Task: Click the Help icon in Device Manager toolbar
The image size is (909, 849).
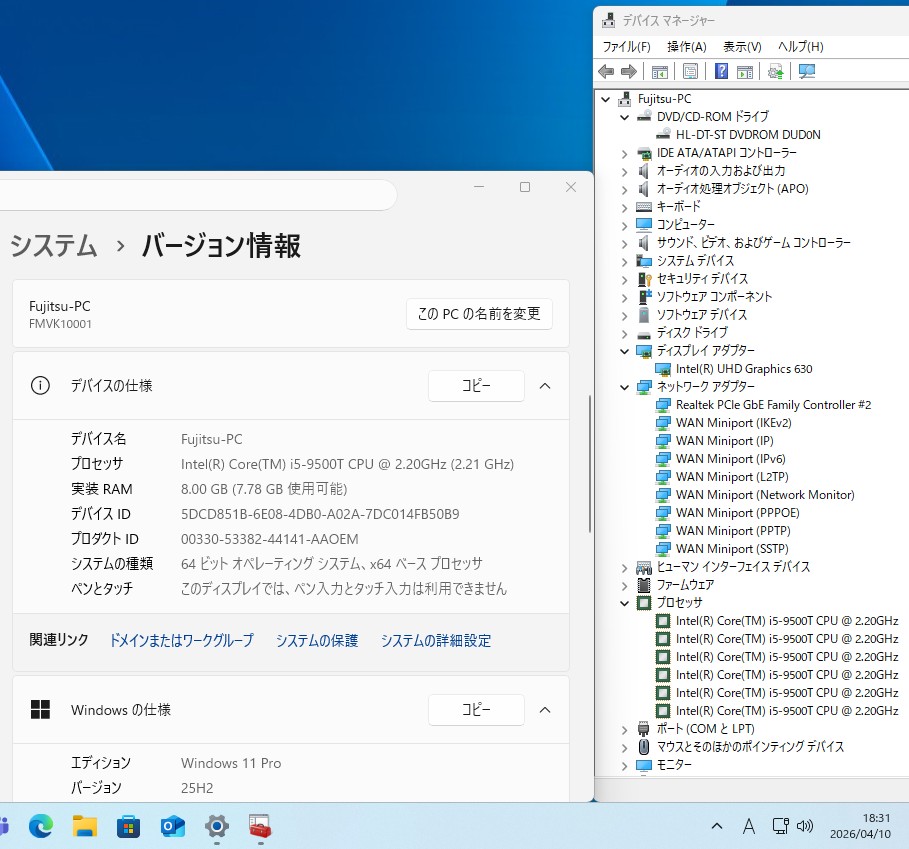Action: coord(720,71)
